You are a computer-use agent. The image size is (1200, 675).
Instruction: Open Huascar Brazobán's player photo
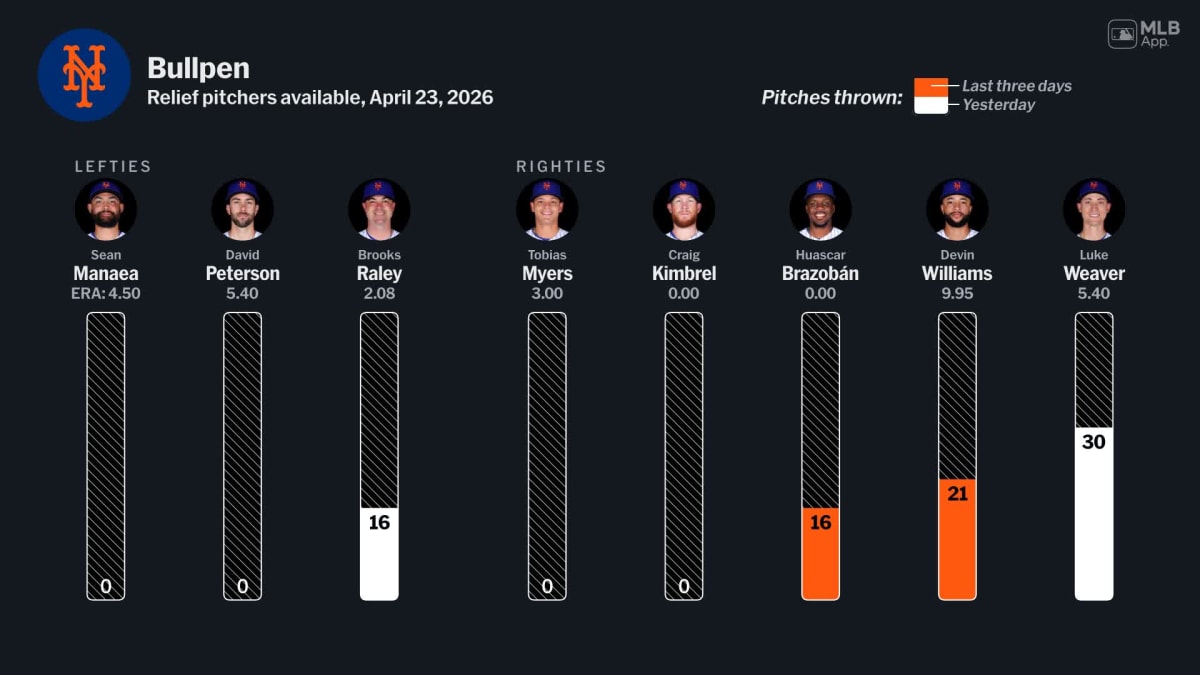coord(820,209)
